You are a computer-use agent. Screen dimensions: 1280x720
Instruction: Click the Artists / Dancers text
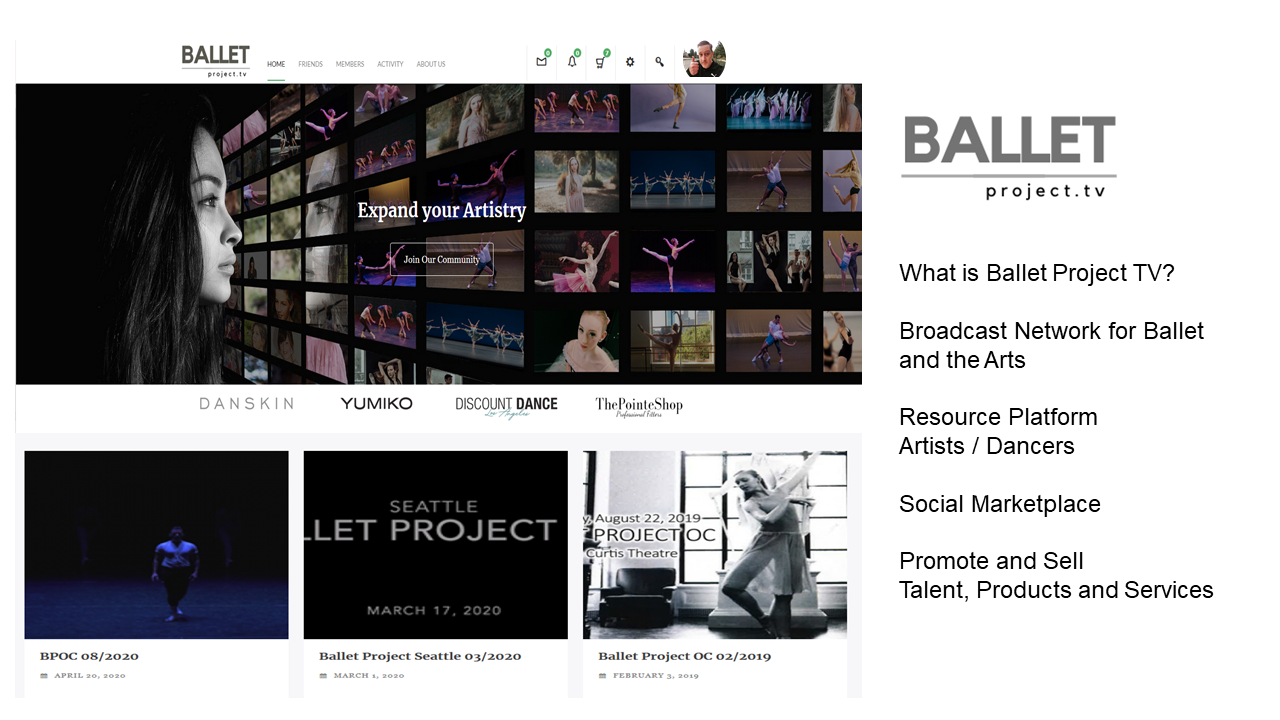(x=987, y=446)
